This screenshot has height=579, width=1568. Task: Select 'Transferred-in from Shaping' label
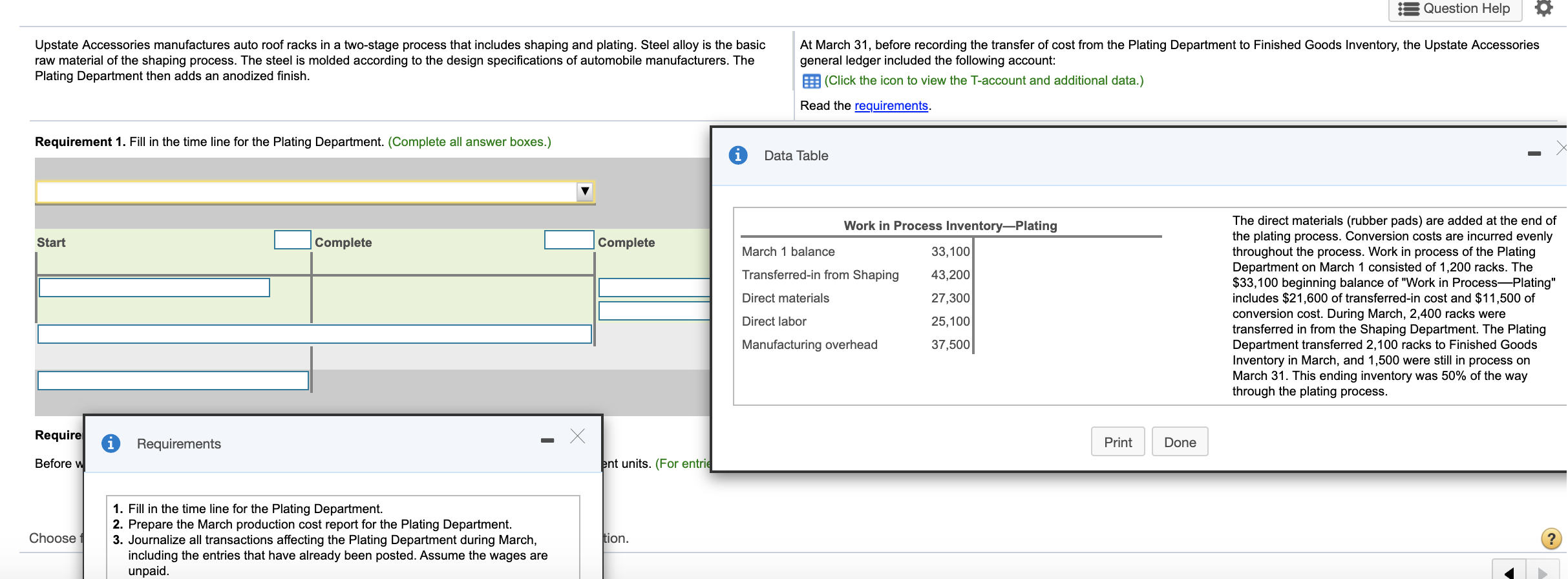(x=820, y=275)
